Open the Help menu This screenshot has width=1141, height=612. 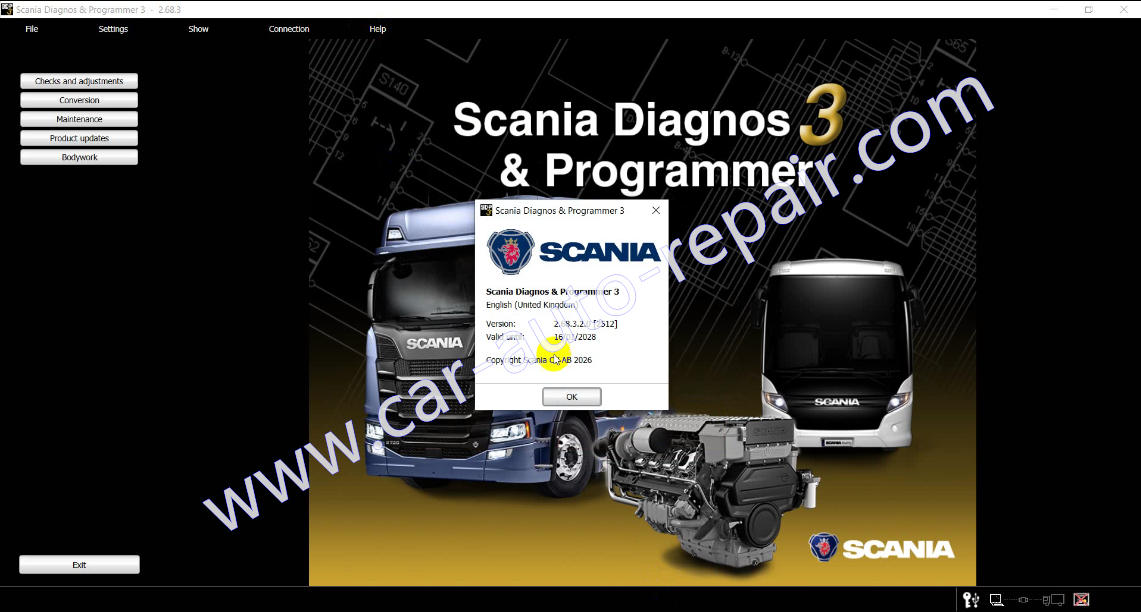click(x=377, y=29)
